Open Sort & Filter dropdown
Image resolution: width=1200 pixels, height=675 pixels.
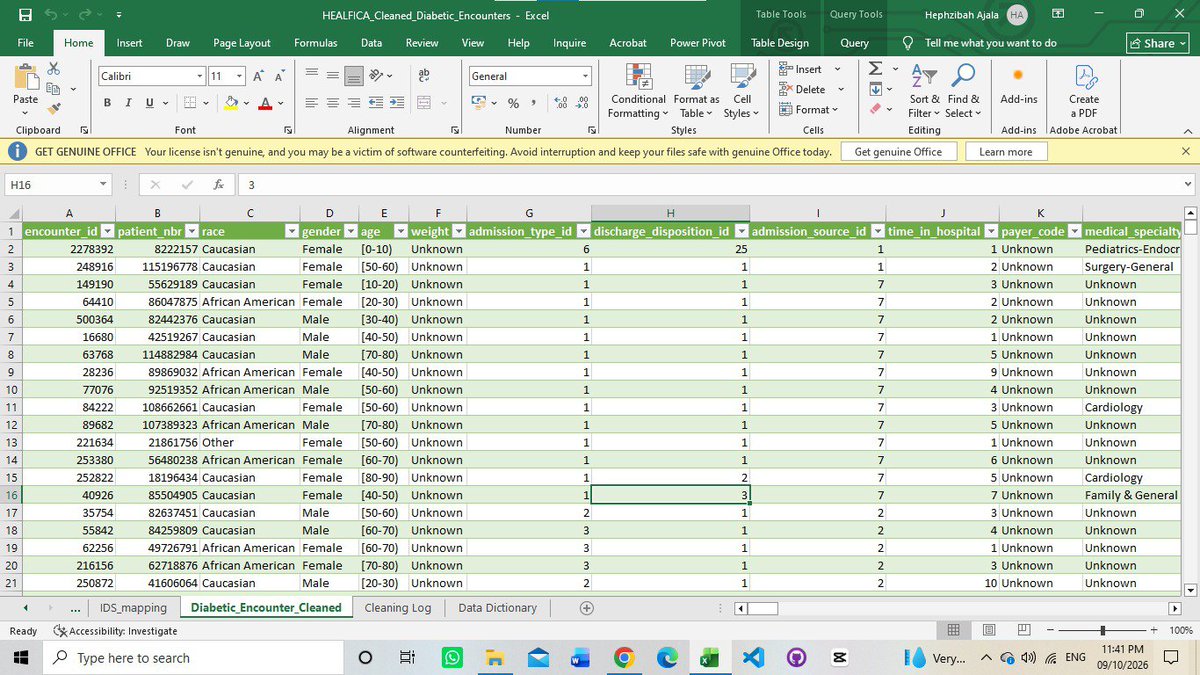[925, 91]
